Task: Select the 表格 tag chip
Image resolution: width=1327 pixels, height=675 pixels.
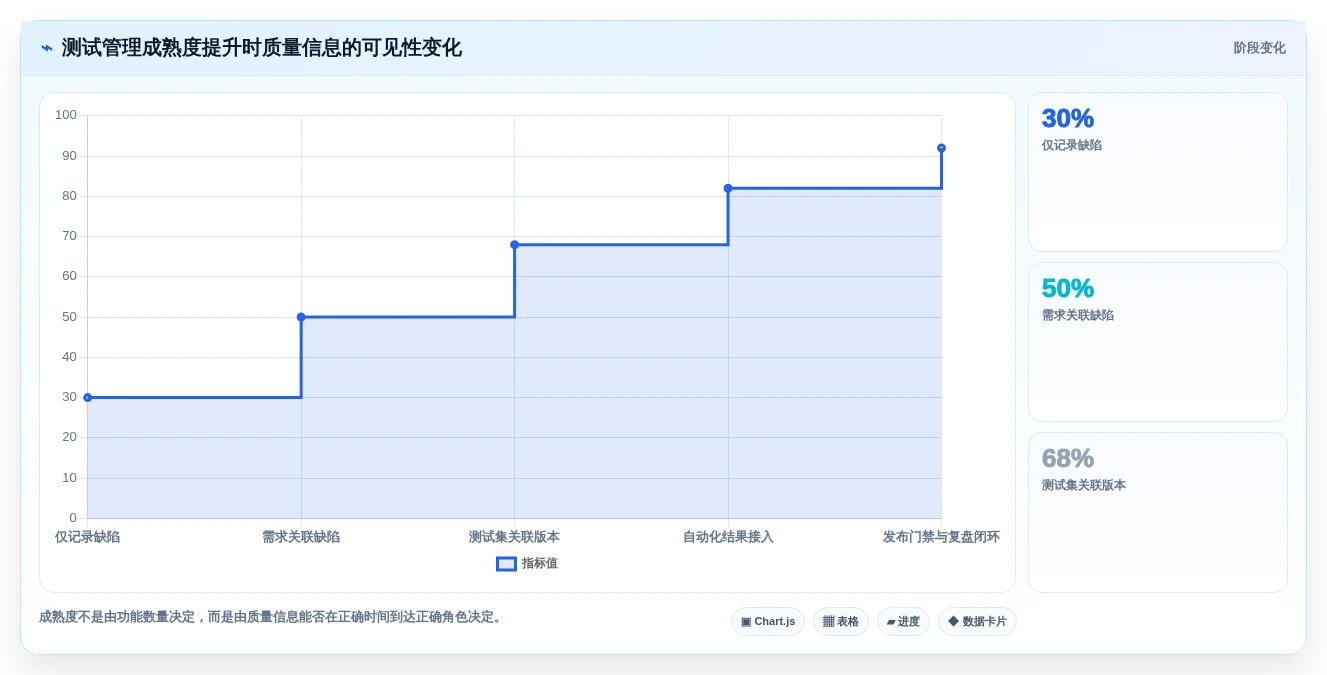Action: click(841, 622)
